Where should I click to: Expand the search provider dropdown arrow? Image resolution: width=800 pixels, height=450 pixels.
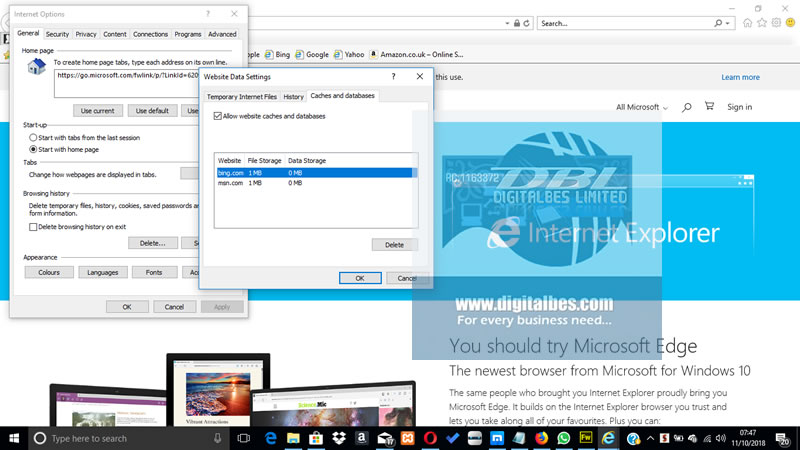728,23
